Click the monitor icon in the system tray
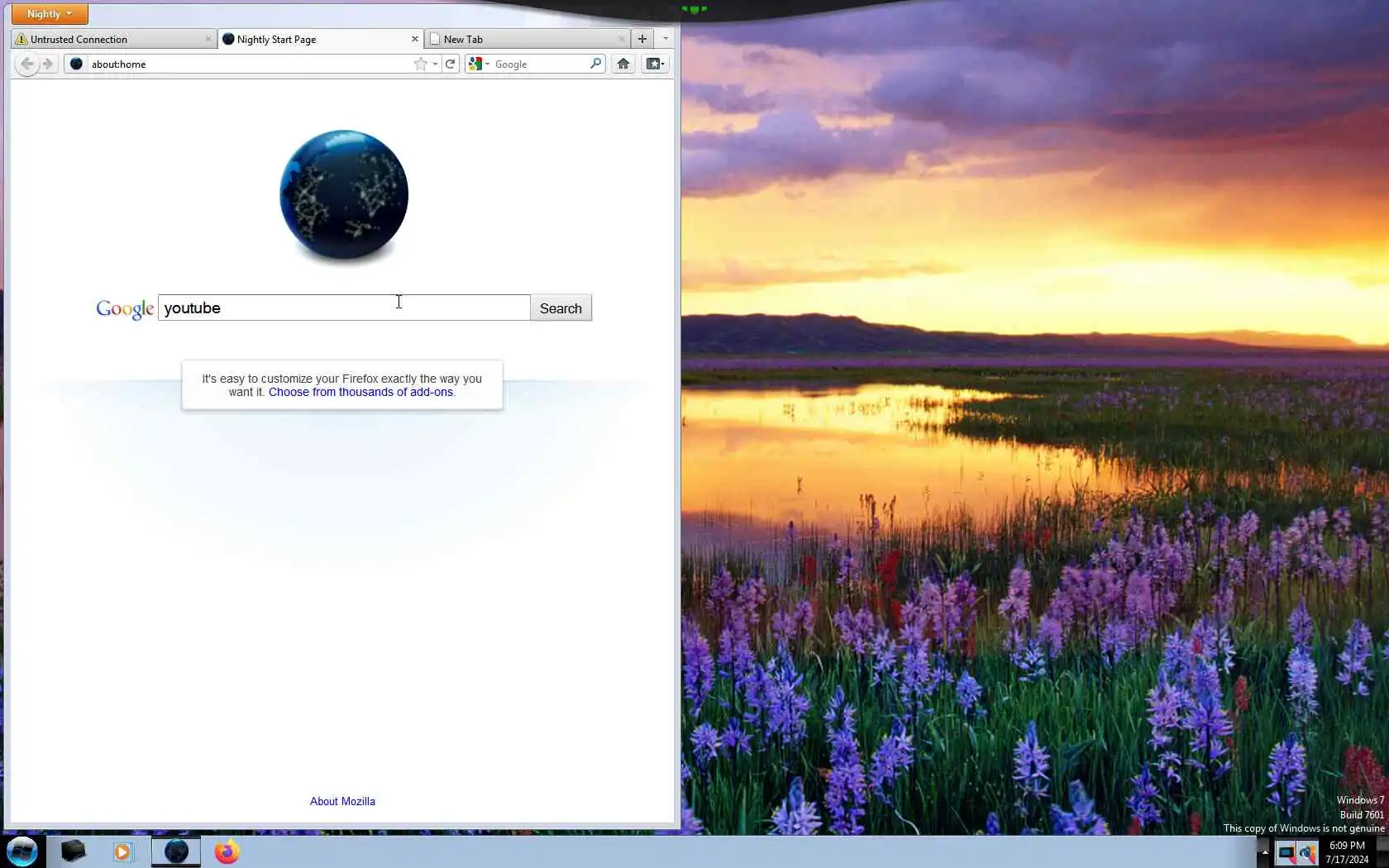Screen dimensions: 1389x868 click(1286, 853)
